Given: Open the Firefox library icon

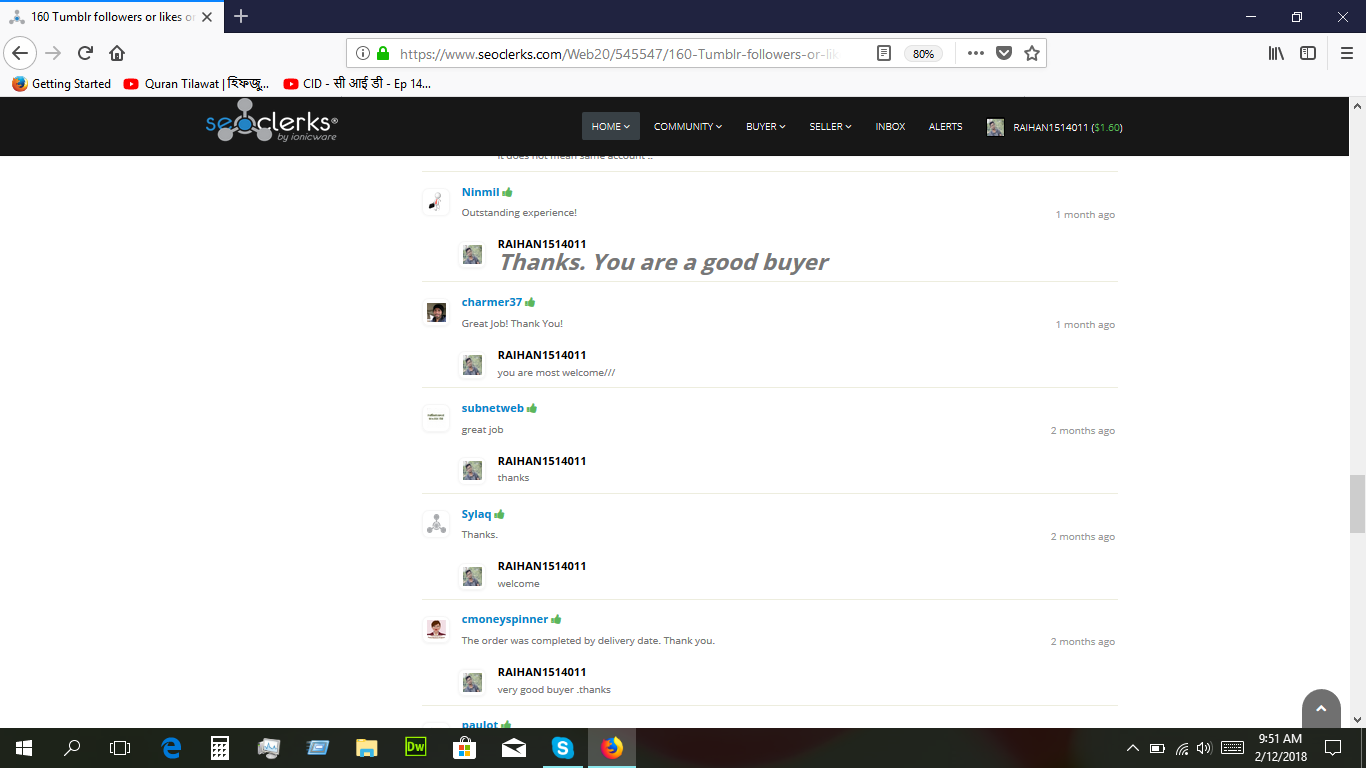Looking at the screenshot, I should (x=1276, y=53).
